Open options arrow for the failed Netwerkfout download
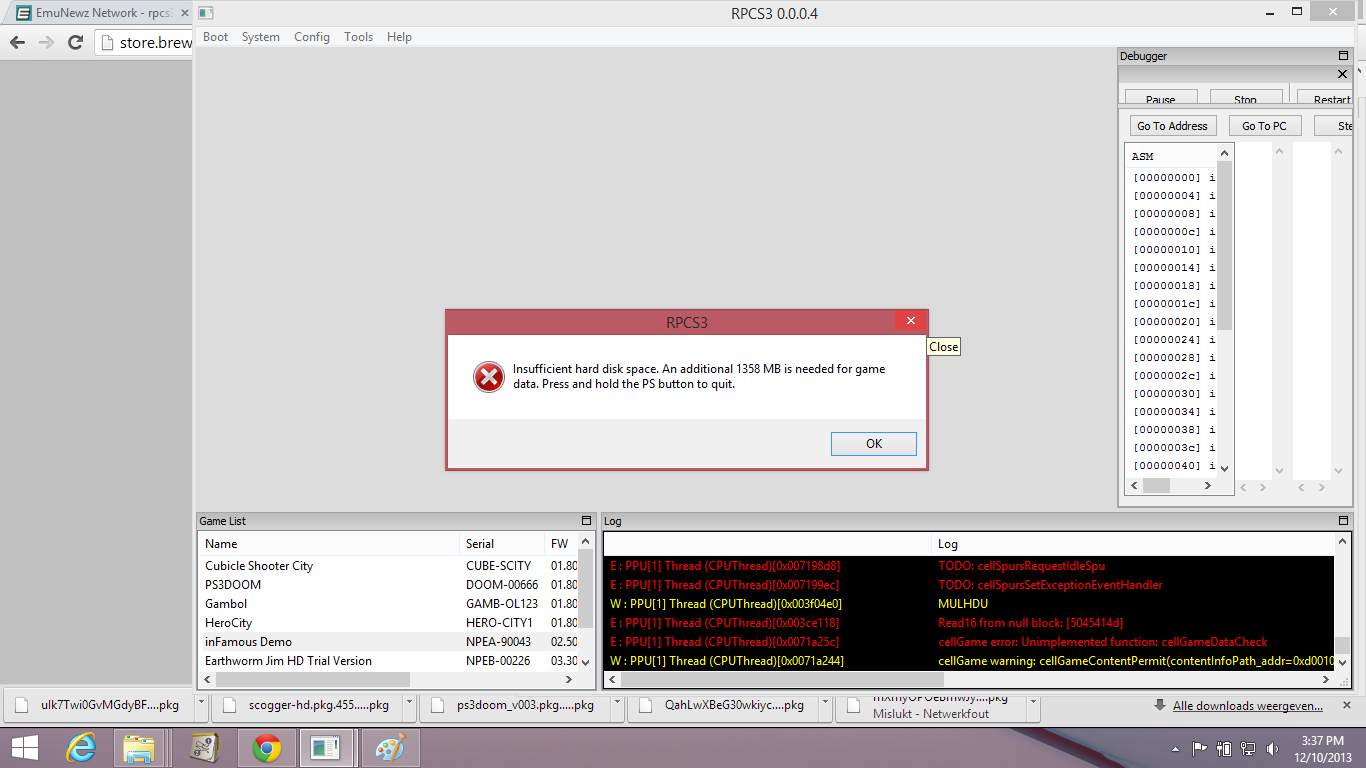 tap(1034, 705)
